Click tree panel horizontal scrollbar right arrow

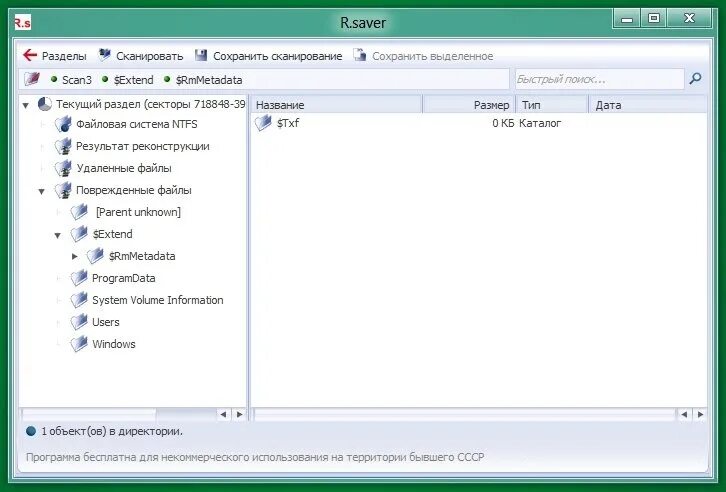tap(239, 414)
